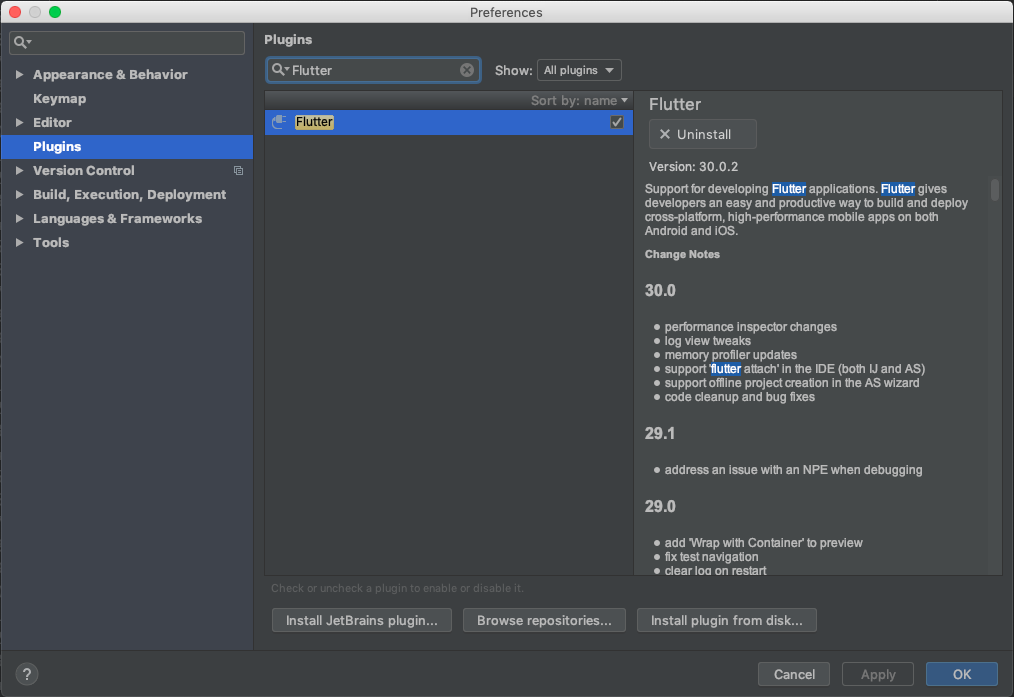Expand Build, Execution, Deployment section
Screen dimensions: 1014x697
19,195
